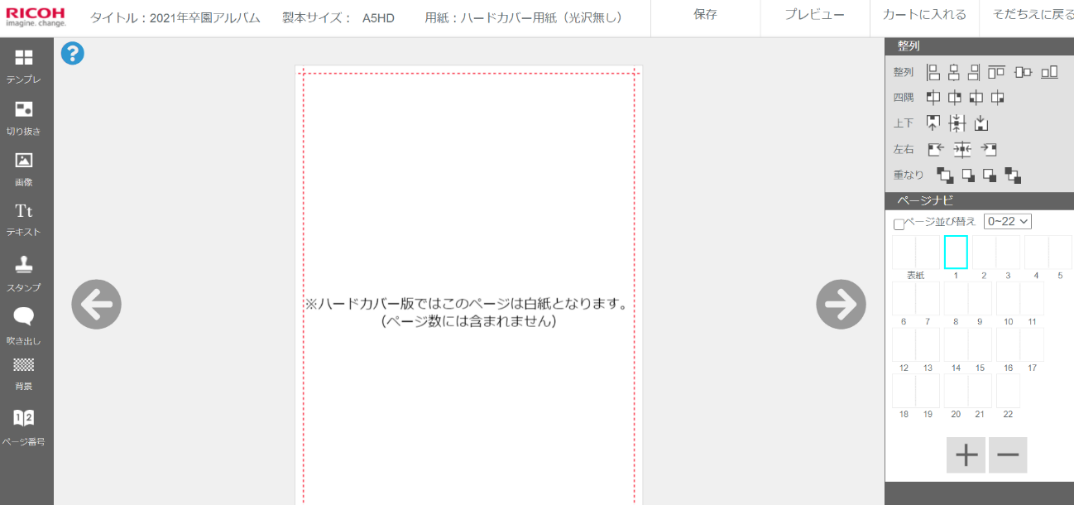Click the カートに入れる button

pyautogui.click(x=924, y=15)
